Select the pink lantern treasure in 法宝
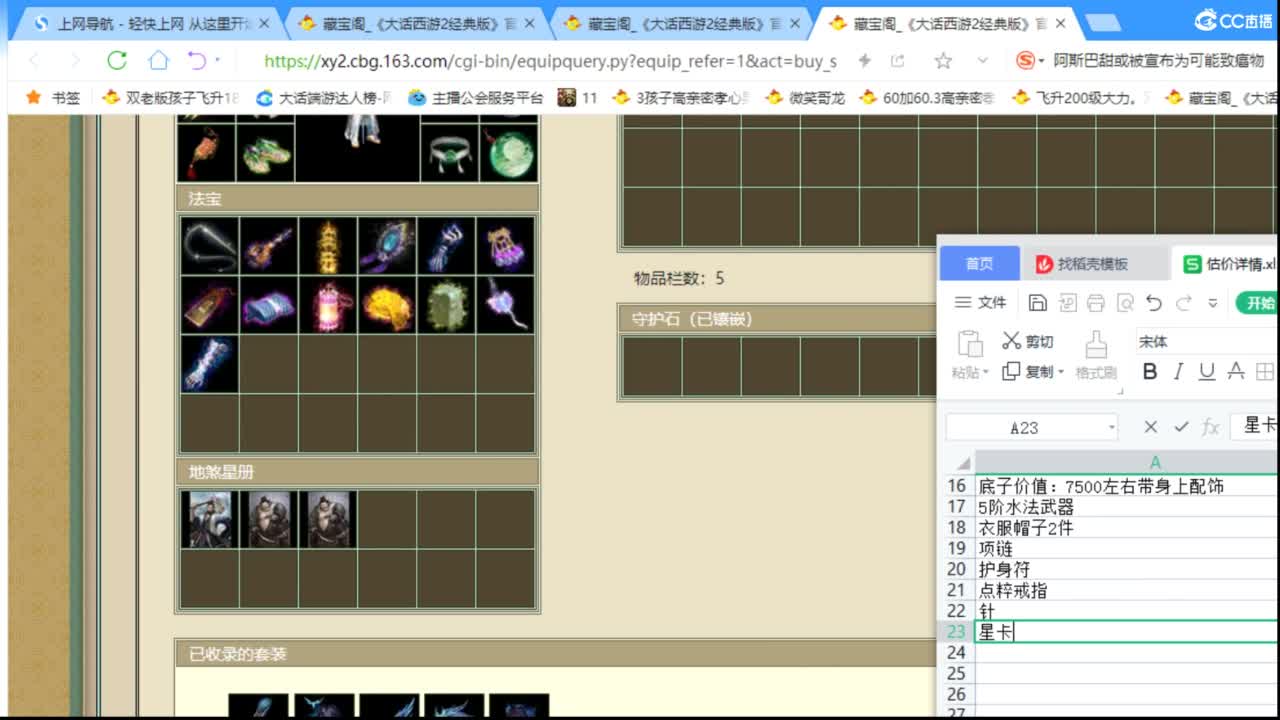Image resolution: width=1280 pixels, height=720 pixels. (x=328, y=305)
